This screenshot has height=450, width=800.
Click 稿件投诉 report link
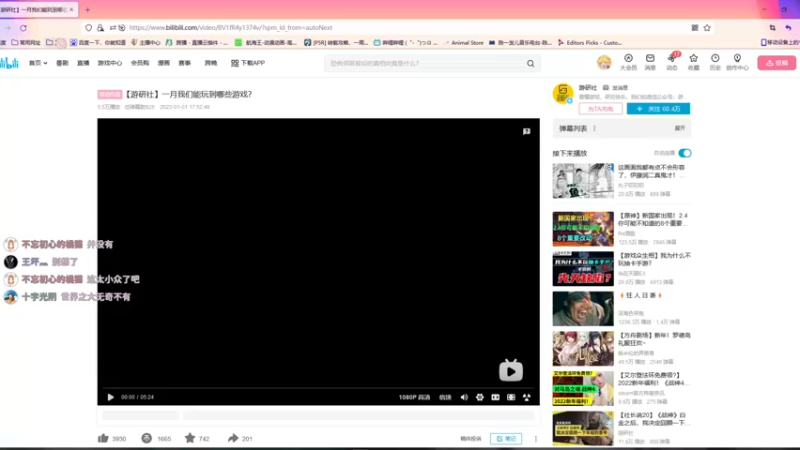point(471,439)
